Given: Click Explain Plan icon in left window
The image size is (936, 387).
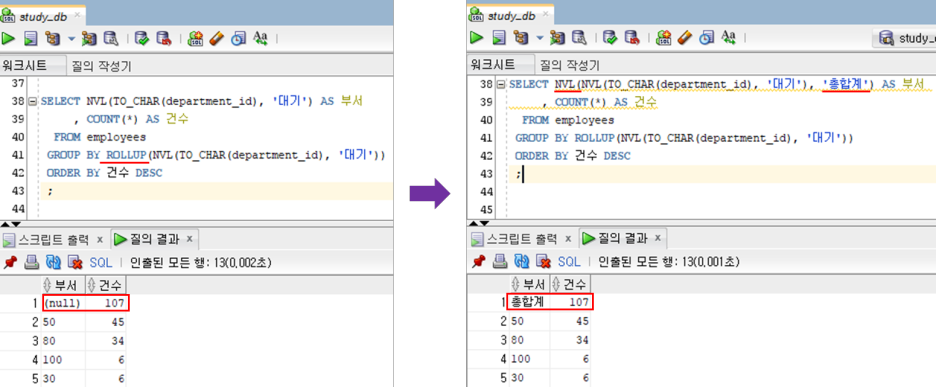Looking at the screenshot, I should tap(53, 39).
